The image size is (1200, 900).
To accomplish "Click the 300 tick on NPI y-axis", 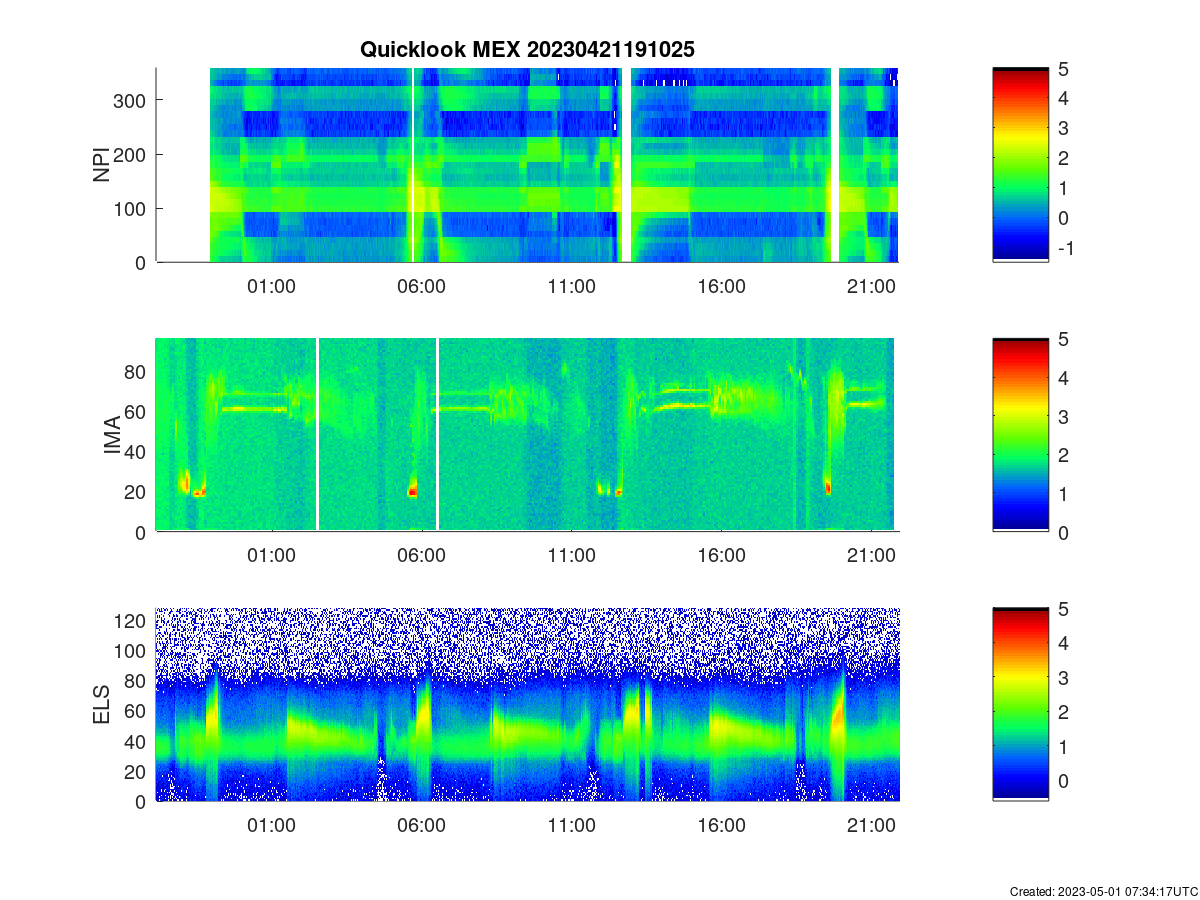I will (x=130, y=100).
